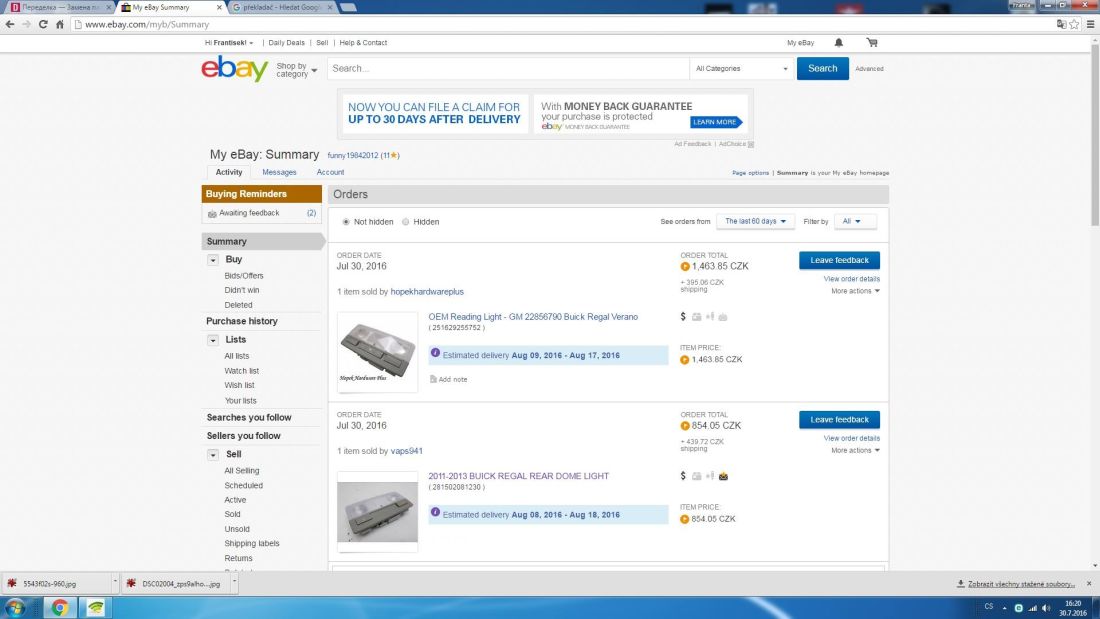Select the "Not hidden" radio button
Image resolution: width=1100 pixels, height=619 pixels.
(x=346, y=222)
